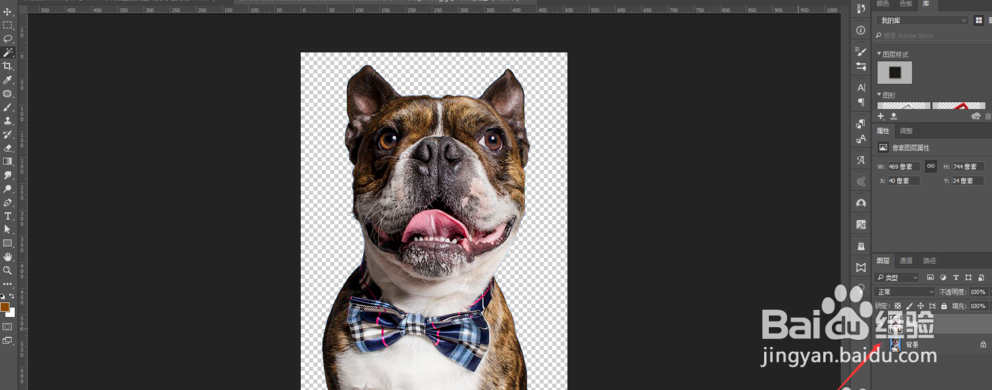
Task: Select the Crop tool
Action: [x=8, y=66]
